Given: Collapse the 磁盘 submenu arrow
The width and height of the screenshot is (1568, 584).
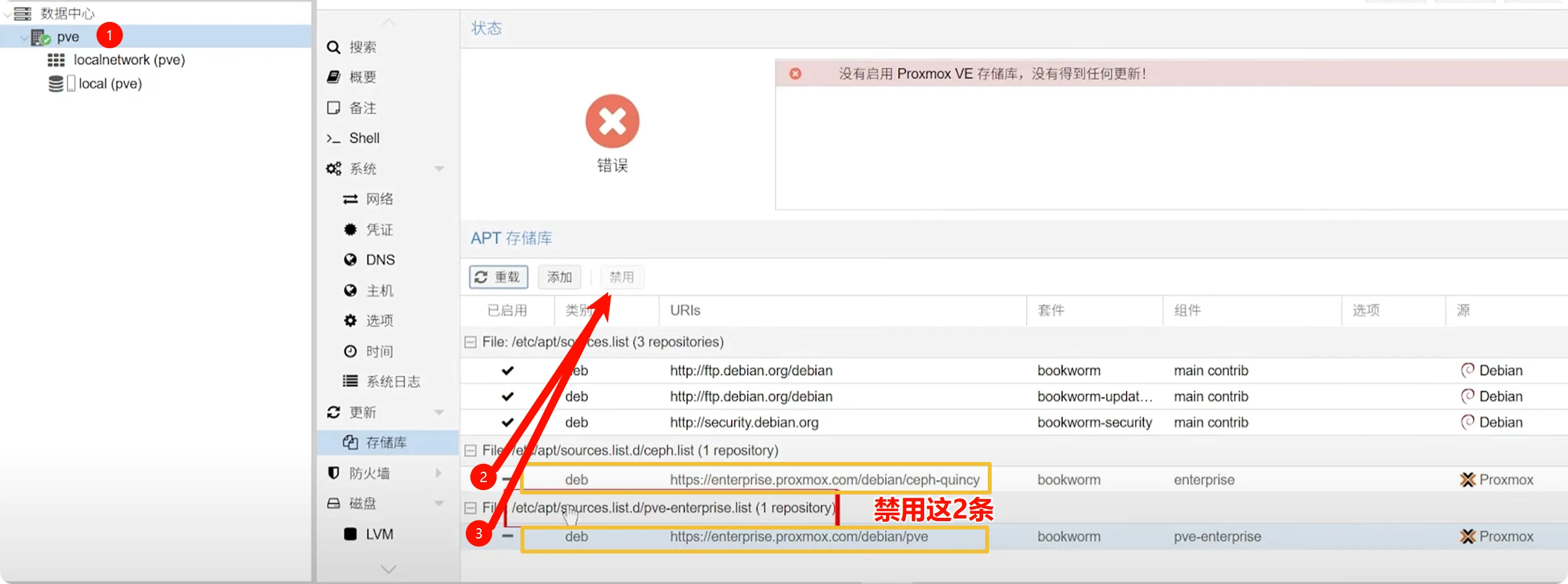Looking at the screenshot, I should pos(439,503).
